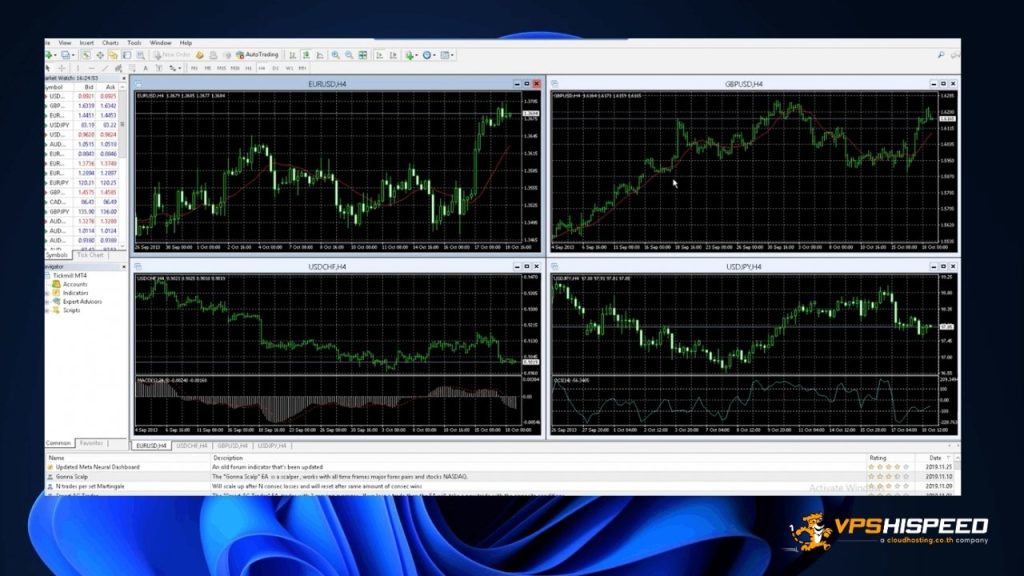
Task: Select the Accounts item in Navigator
Action: click(x=74, y=285)
